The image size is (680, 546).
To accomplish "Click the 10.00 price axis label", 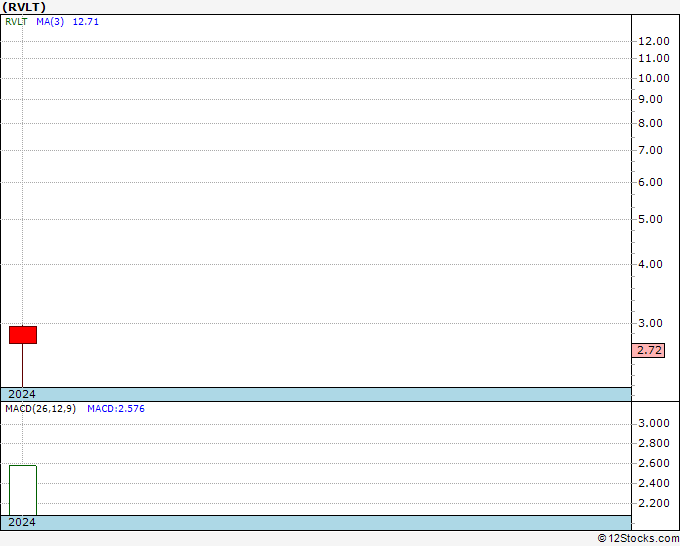I will 654,78.
